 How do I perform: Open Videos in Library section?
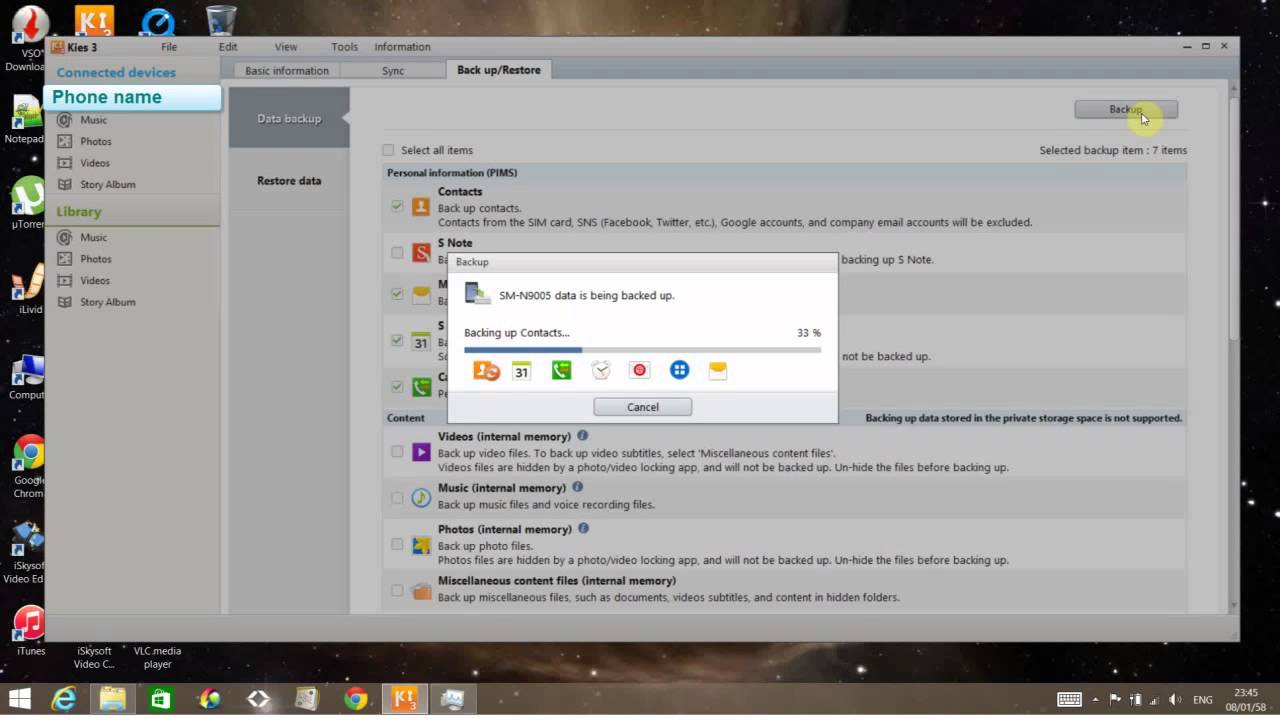coord(95,281)
